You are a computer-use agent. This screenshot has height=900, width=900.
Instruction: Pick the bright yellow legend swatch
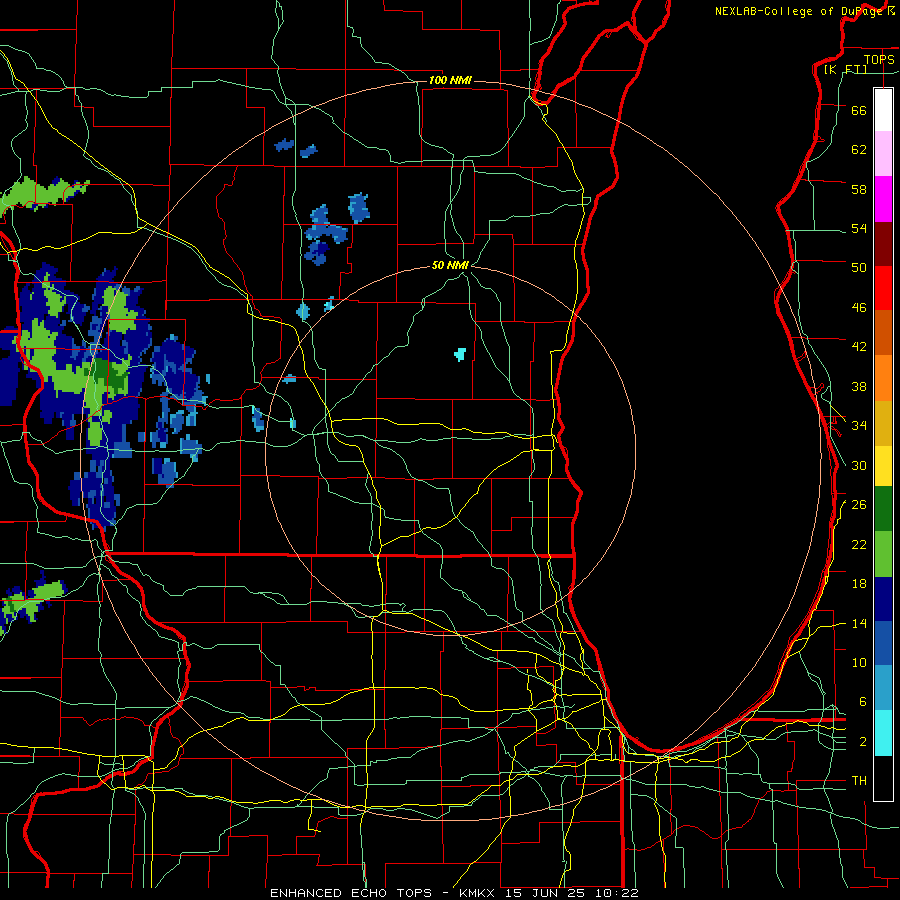(x=883, y=465)
